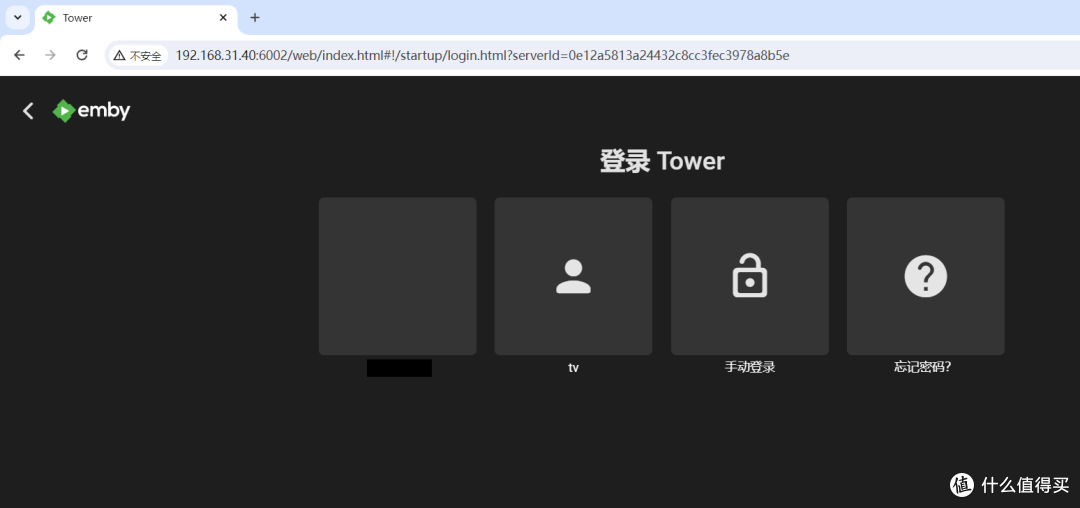This screenshot has width=1080, height=508.
Task: Click the 登录 Tower heading
Action: coord(662,162)
